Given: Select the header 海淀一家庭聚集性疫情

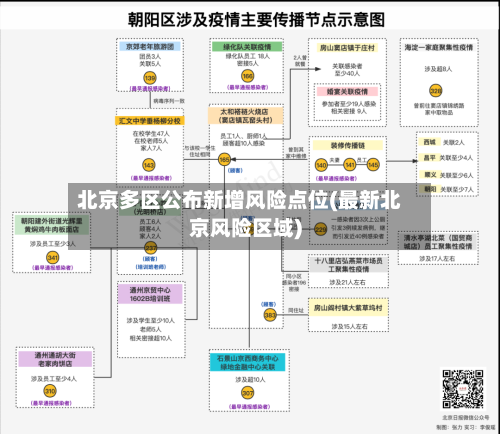Looking at the screenshot, I should pos(439,48).
